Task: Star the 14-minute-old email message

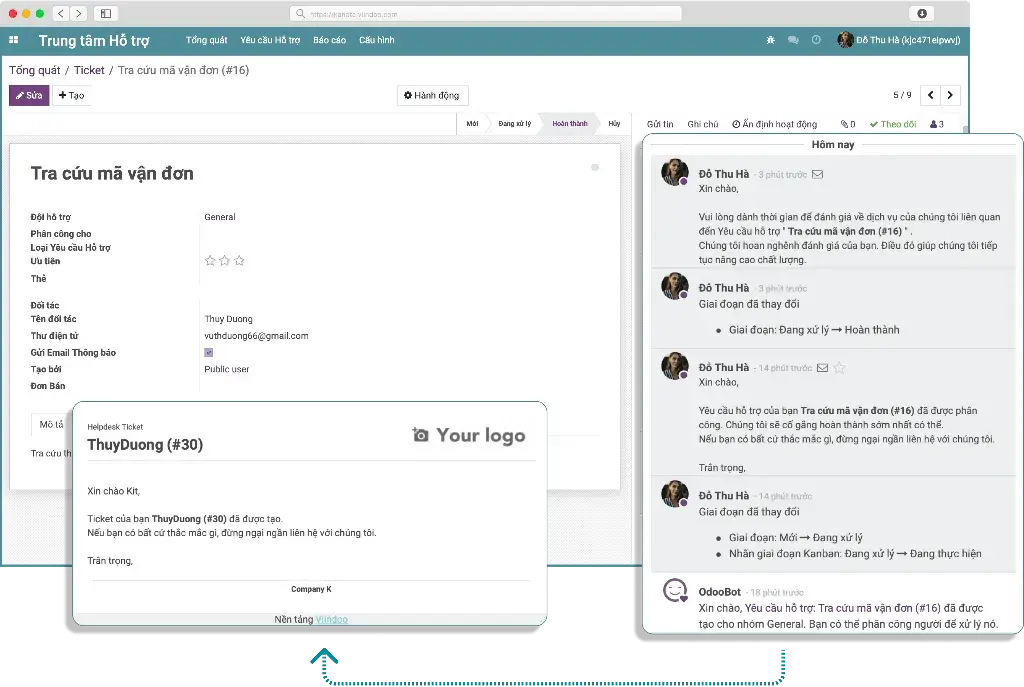Action: [839, 368]
